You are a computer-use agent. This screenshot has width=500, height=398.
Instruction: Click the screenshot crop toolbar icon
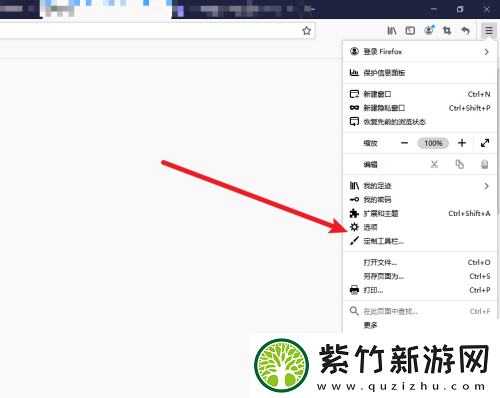pos(447,31)
